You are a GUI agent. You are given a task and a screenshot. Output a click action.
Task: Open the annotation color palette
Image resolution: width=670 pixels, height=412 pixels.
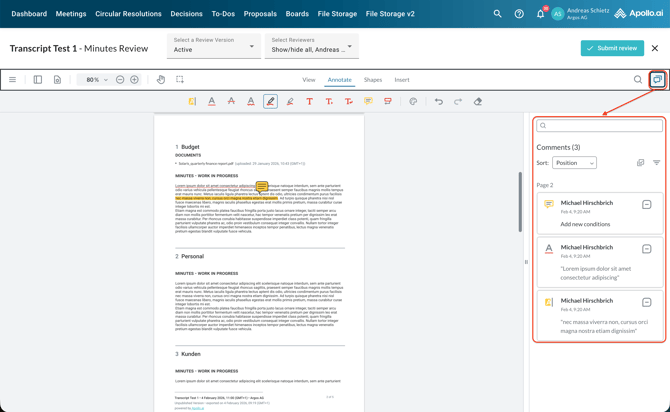tap(413, 101)
